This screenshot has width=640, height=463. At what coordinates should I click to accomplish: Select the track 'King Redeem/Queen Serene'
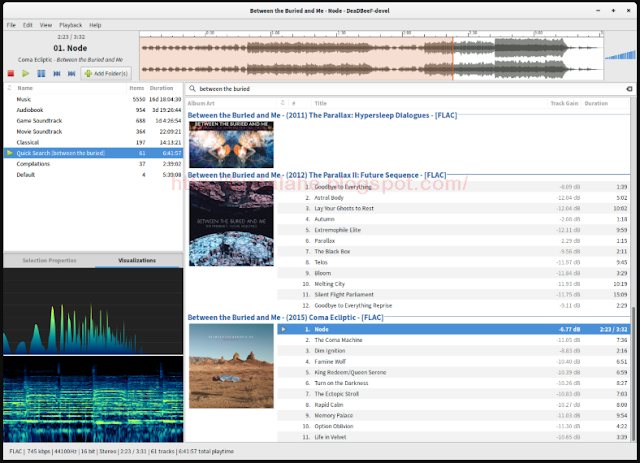453,372
